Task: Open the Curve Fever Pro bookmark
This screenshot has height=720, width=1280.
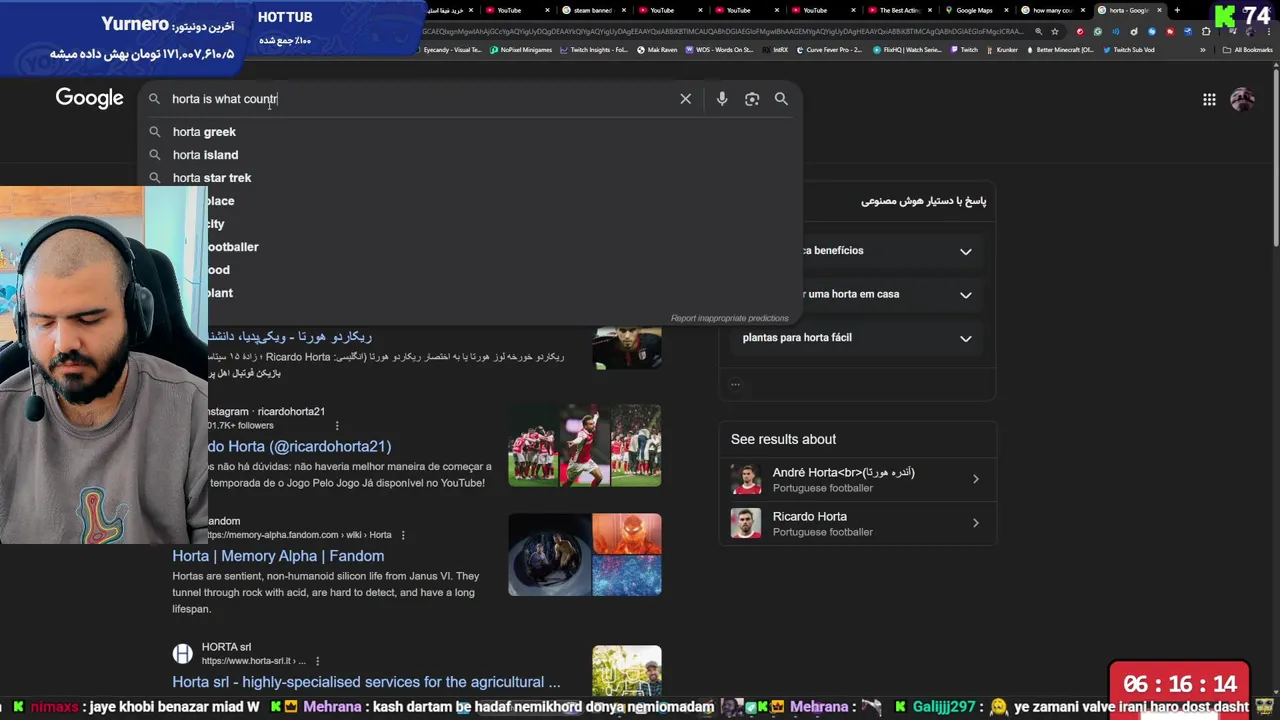Action: tap(828, 50)
